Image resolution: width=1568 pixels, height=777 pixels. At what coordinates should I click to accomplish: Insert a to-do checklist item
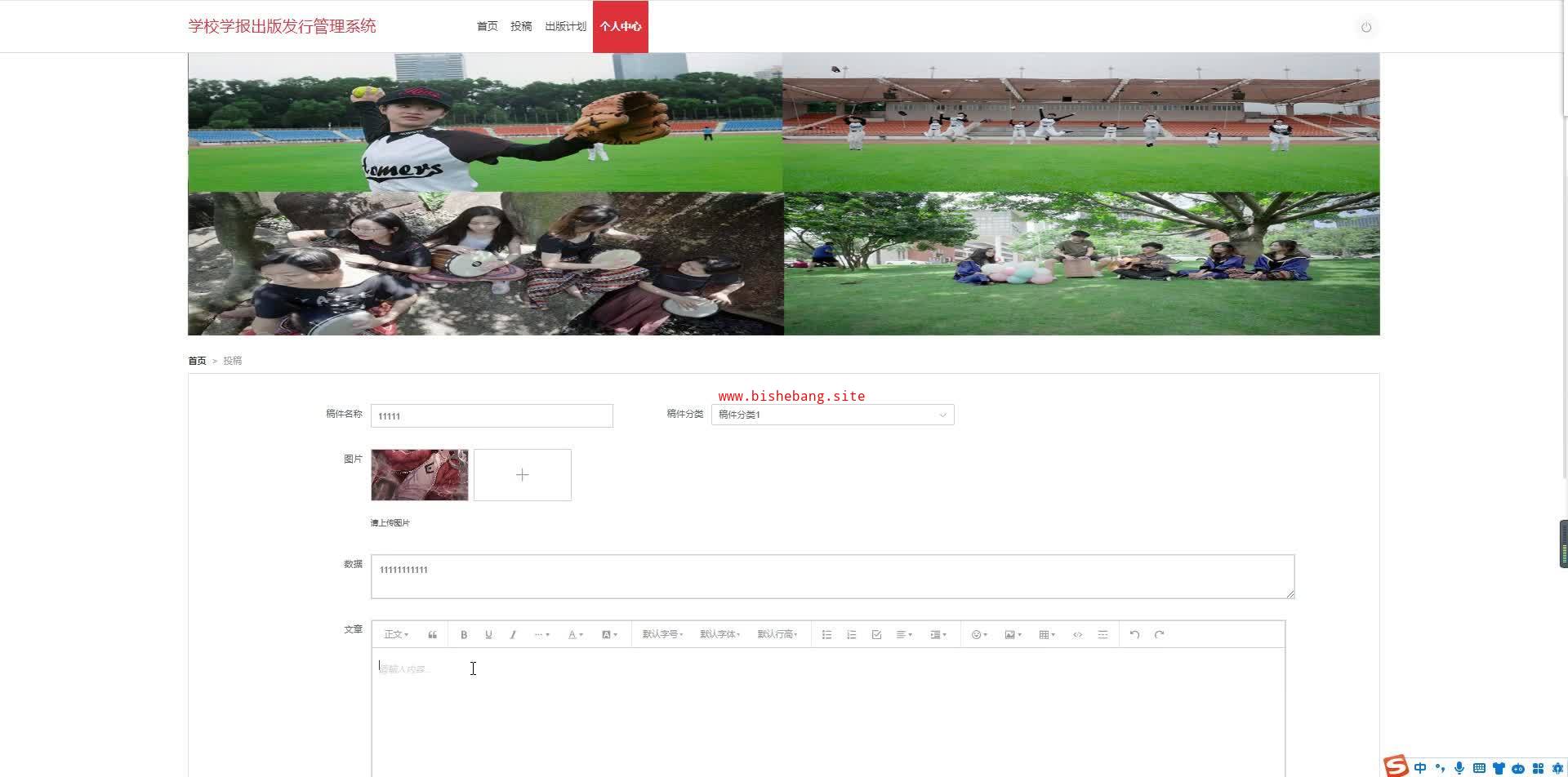[876, 635]
